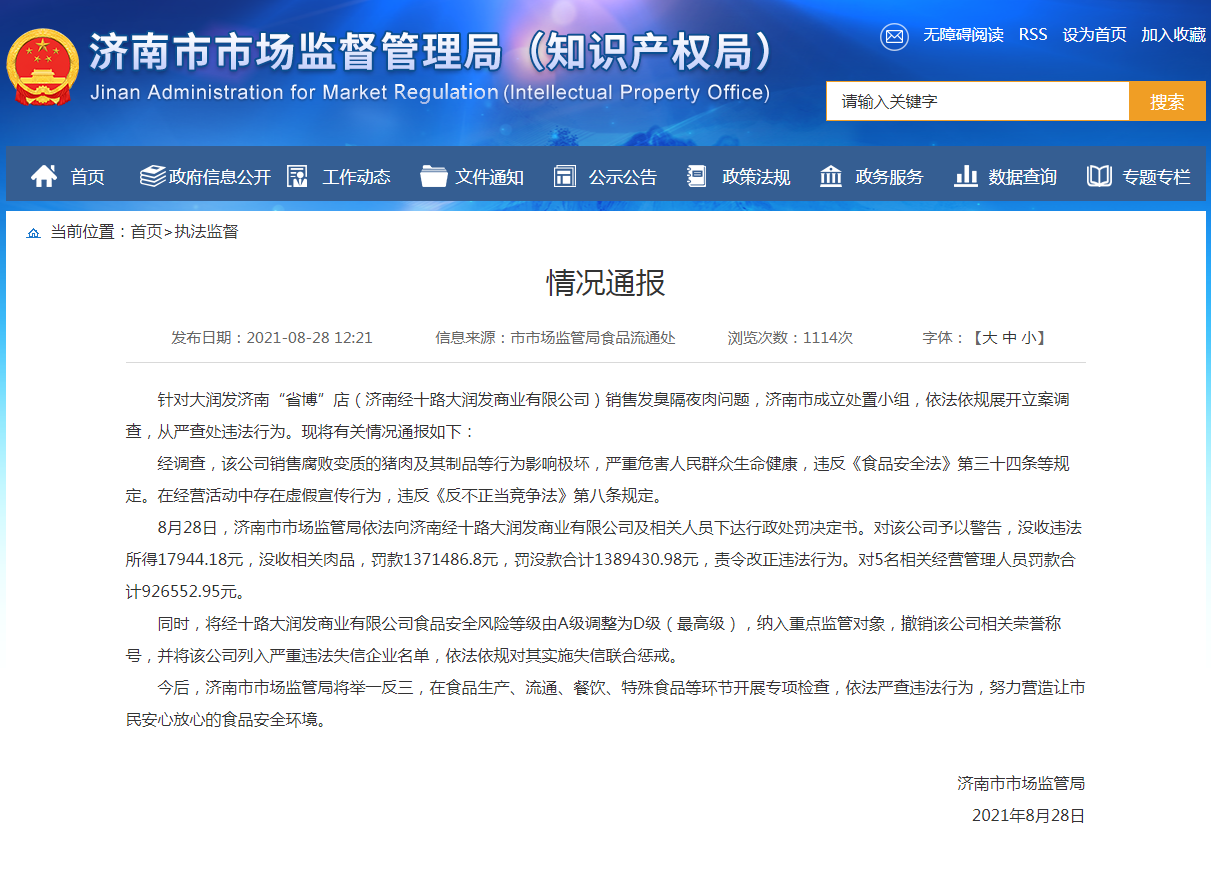Image resolution: width=1211 pixels, height=869 pixels.
Task: Focus the 请输入关键字 search field
Action: tap(977, 101)
